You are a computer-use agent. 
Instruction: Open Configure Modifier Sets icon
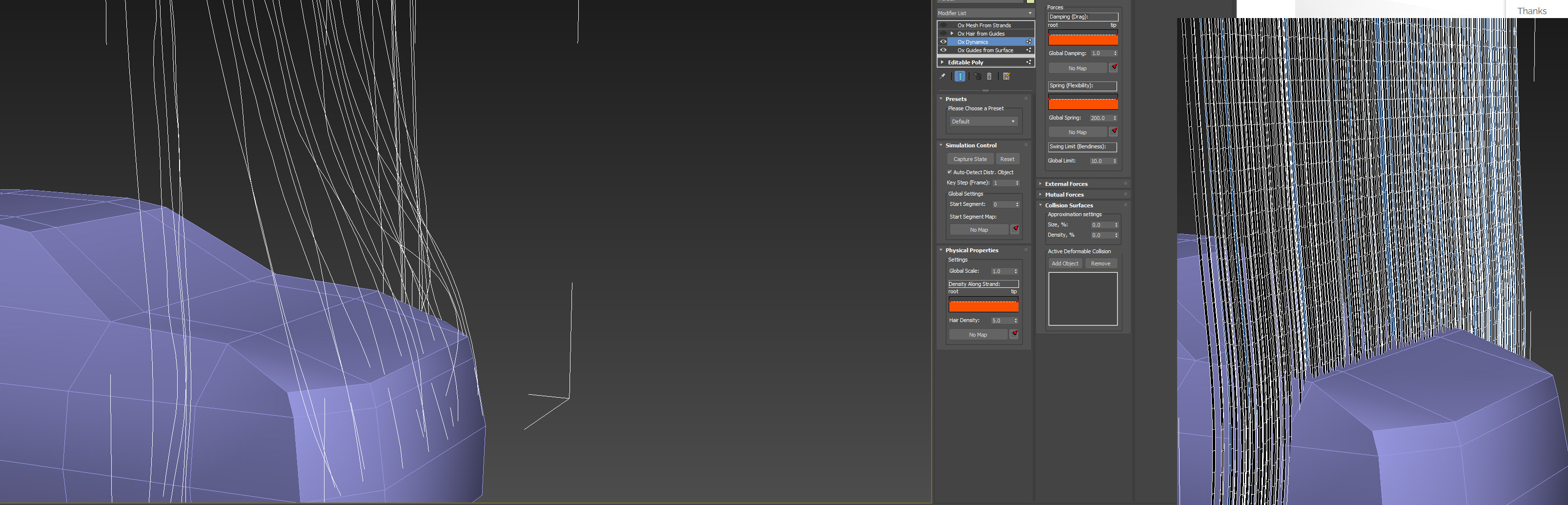point(1006,77)
